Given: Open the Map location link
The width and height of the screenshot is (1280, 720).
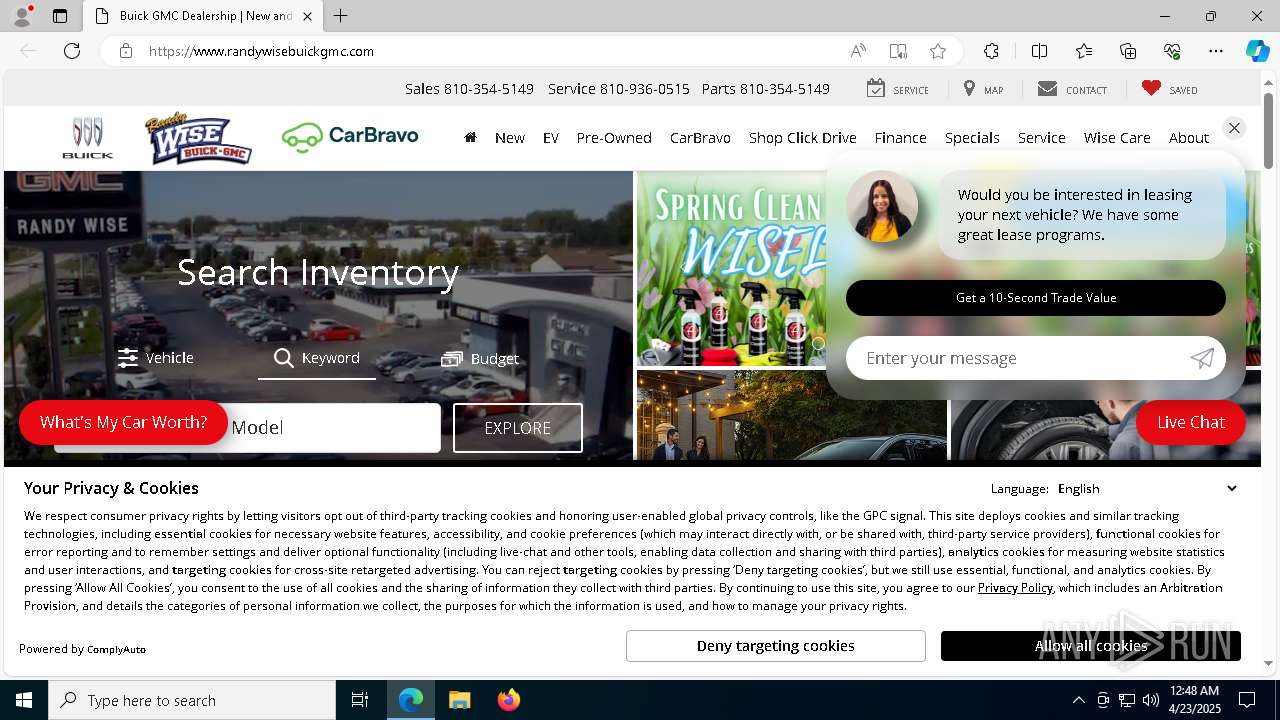Looking at the screenshot, I should point(983,89).
